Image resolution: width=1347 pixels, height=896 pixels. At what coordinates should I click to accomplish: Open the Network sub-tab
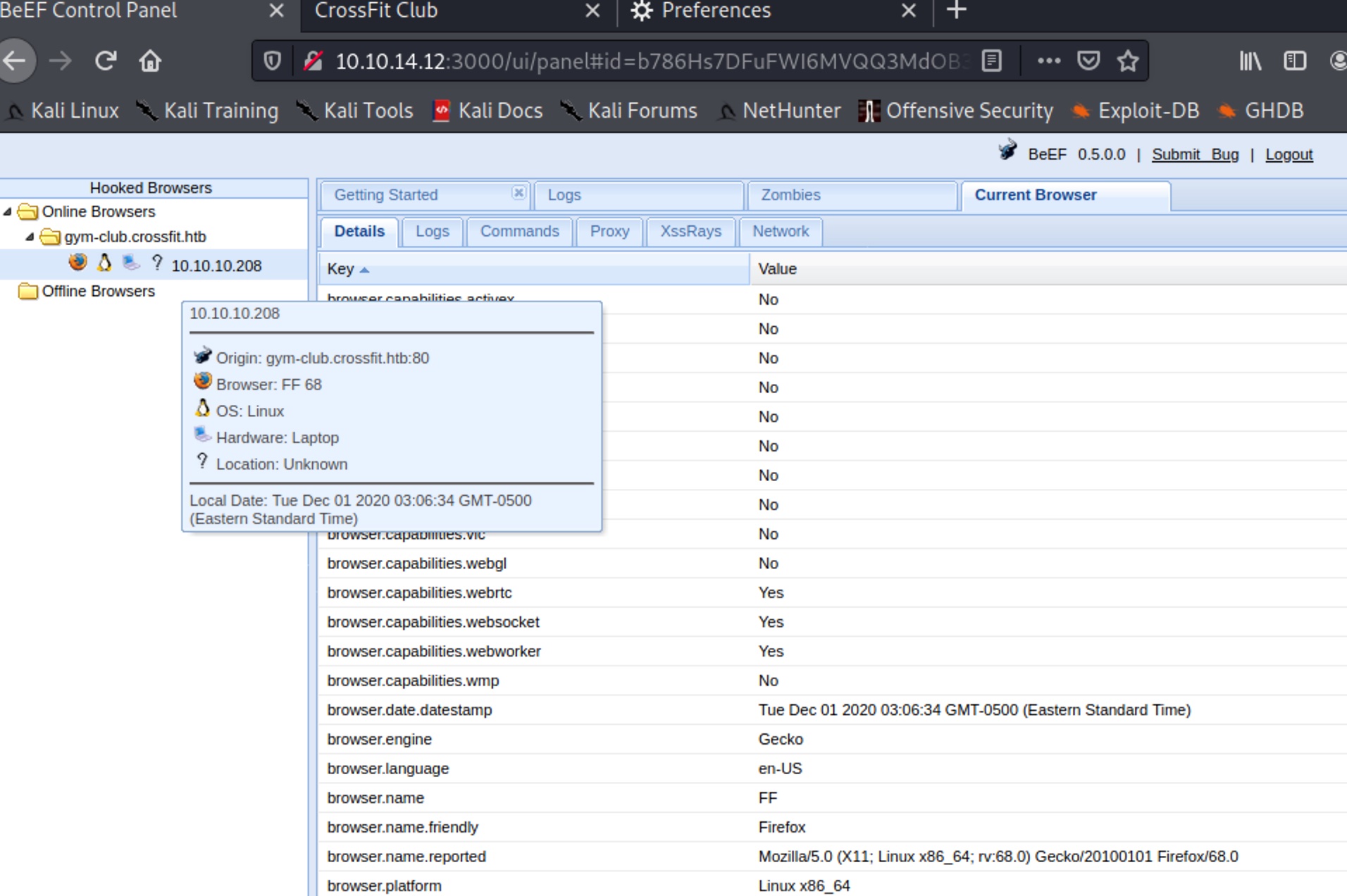781,232
